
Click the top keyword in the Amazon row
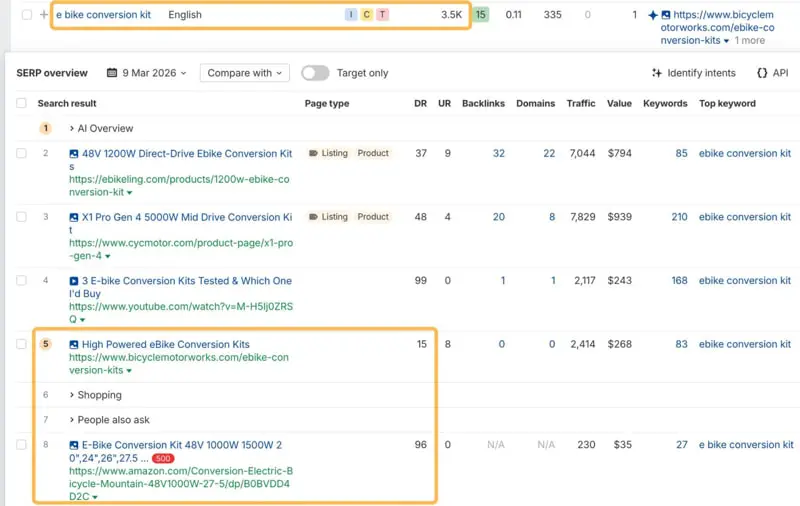[x=746, y=445]
